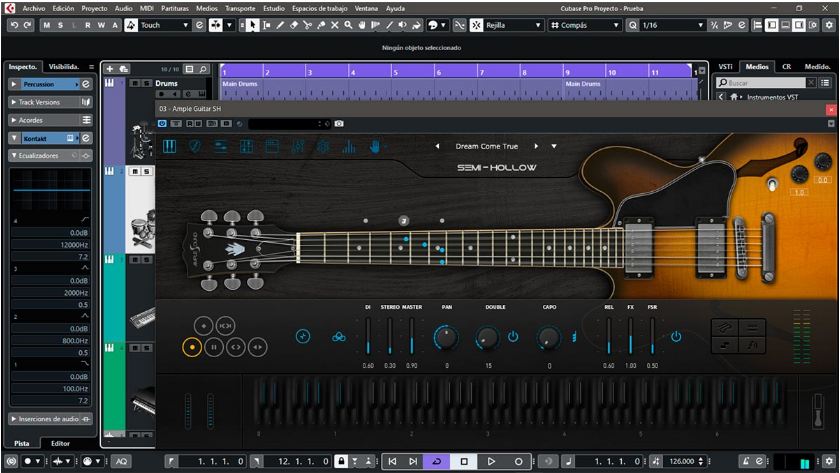The height and width of the screenshot is (473, 840).
Task: Open the keyboard main panel in Ample Guitar
Action: (x=169, y=146)
